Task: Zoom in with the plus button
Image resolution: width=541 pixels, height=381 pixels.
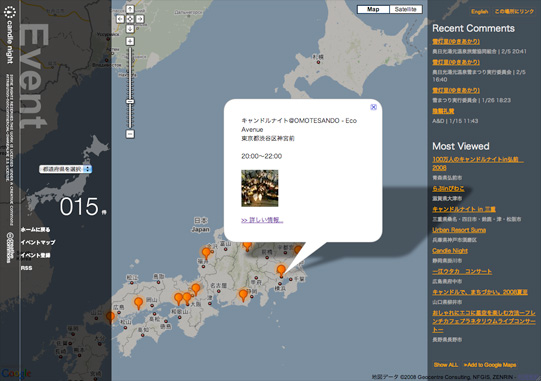Action: click(x=130, y=41)
